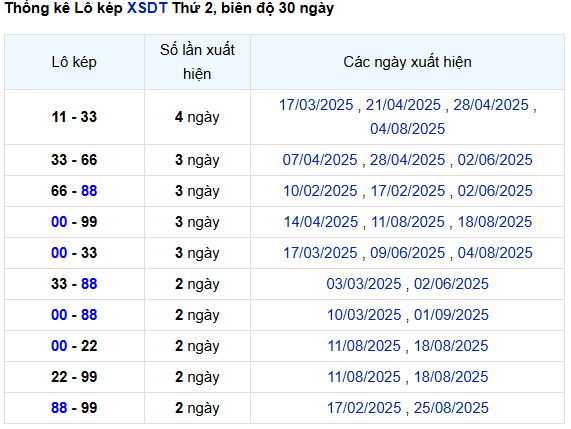Click the 'Các ngày xuất hiện' column header

407,62
